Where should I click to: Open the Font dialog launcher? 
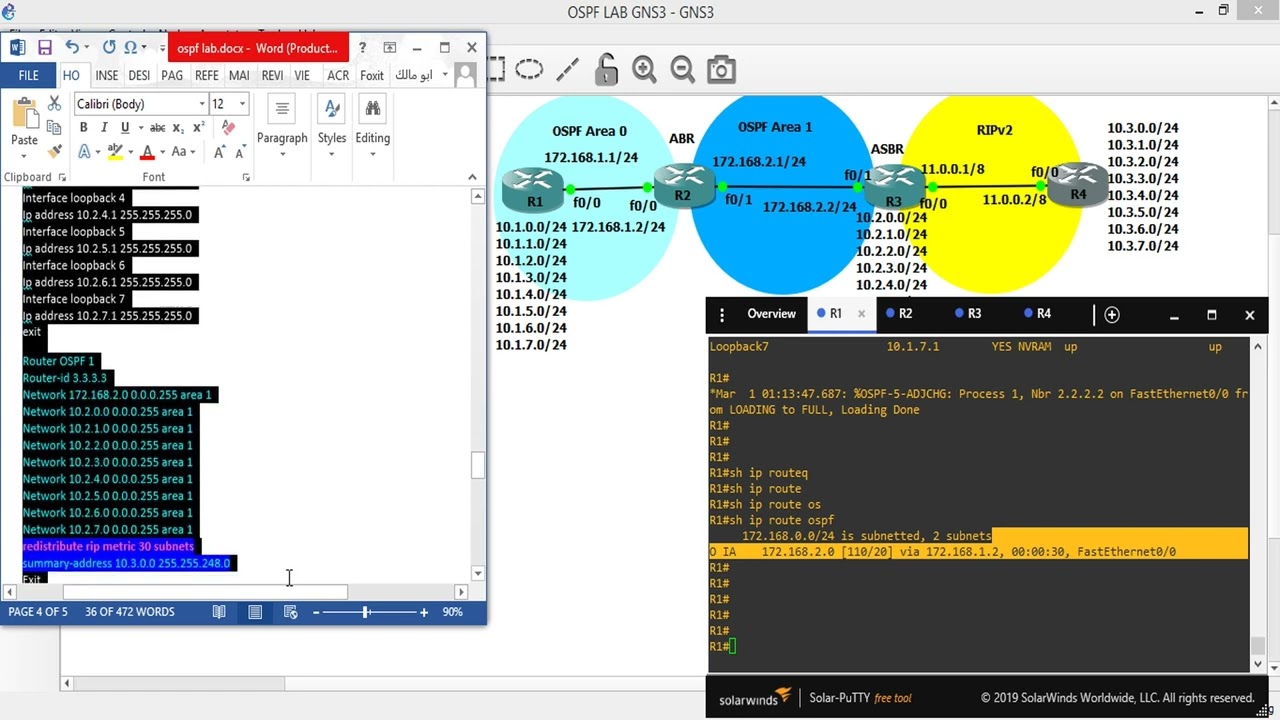pos(246,178)
